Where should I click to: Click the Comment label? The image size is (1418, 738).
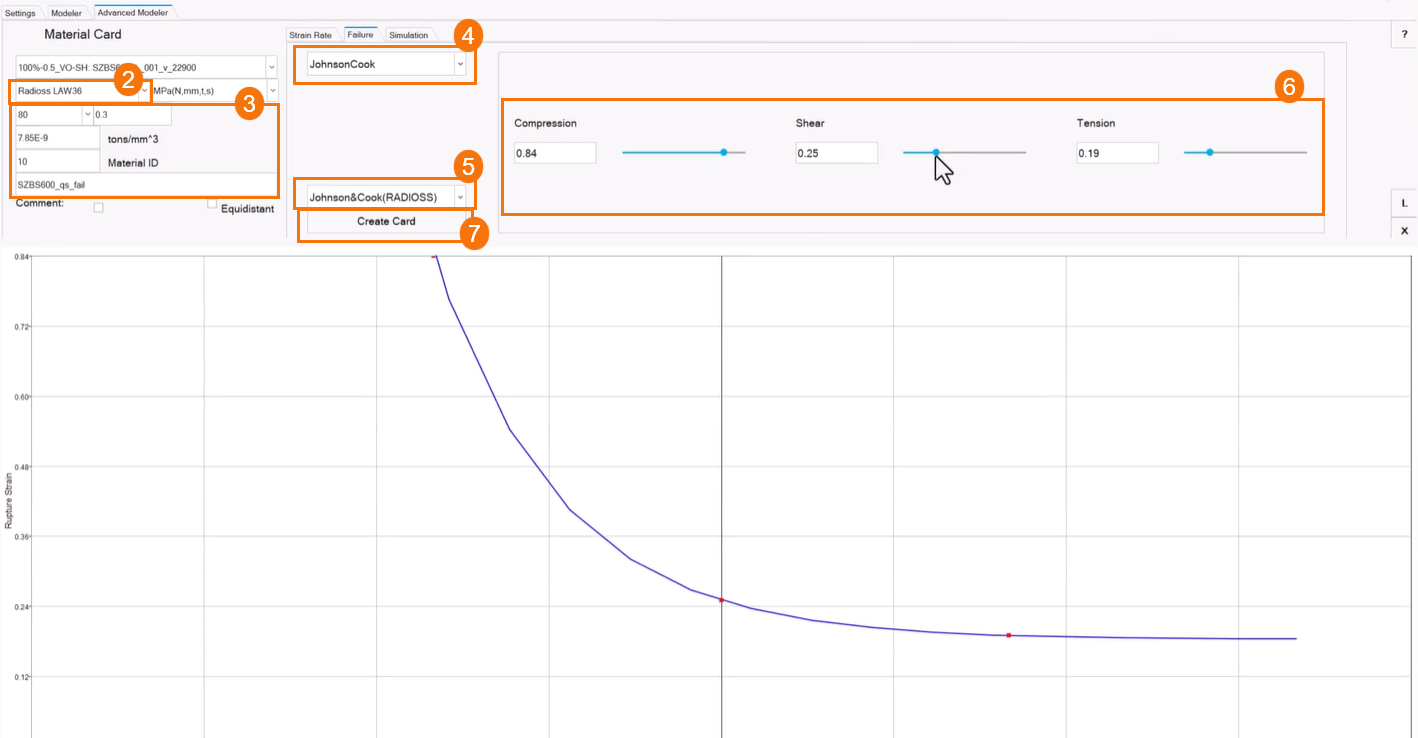[40, 203]
